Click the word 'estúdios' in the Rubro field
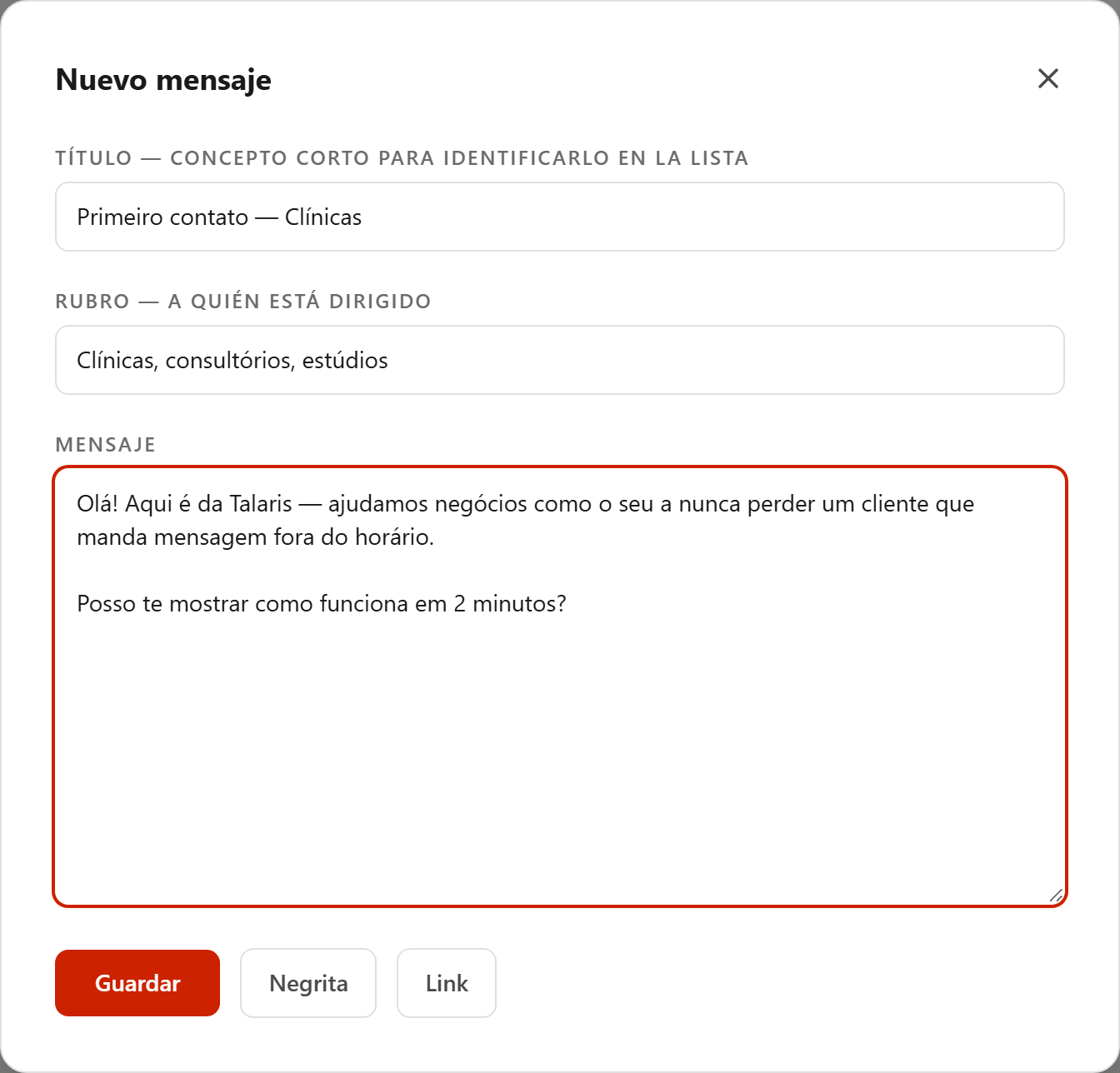Image resolution: width=1120 pixels, height=1073 pixels. (345, 361)
